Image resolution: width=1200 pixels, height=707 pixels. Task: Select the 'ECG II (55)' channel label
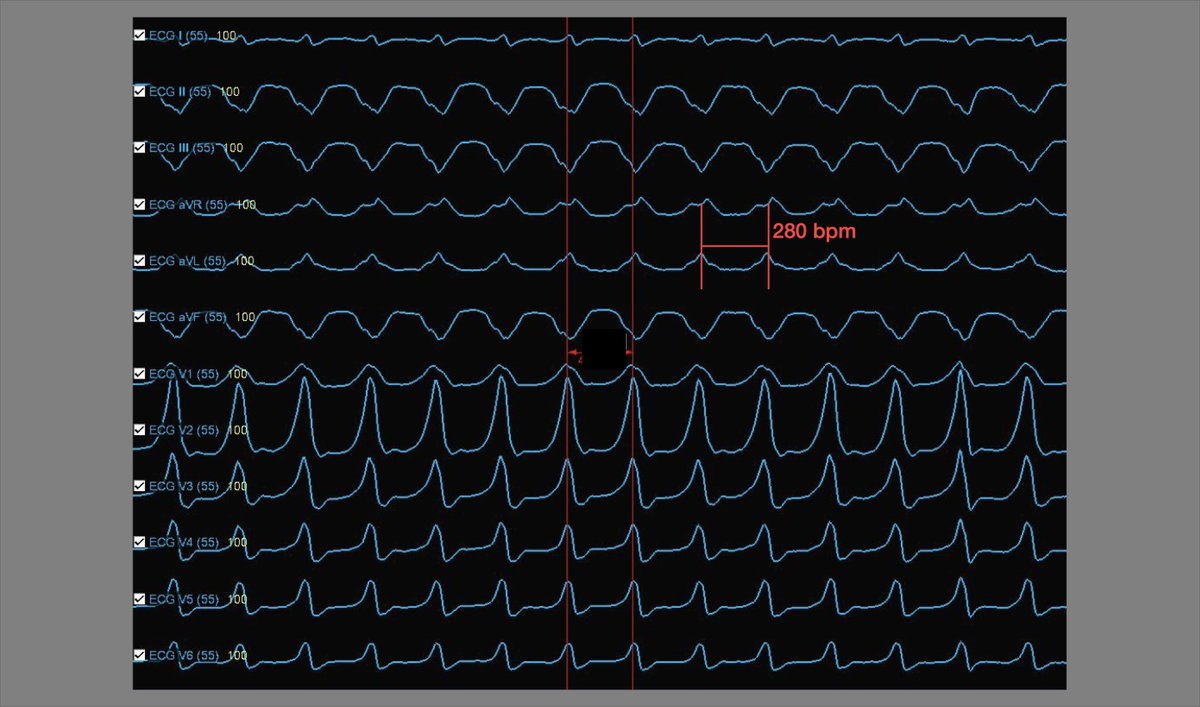click(180, 92)
